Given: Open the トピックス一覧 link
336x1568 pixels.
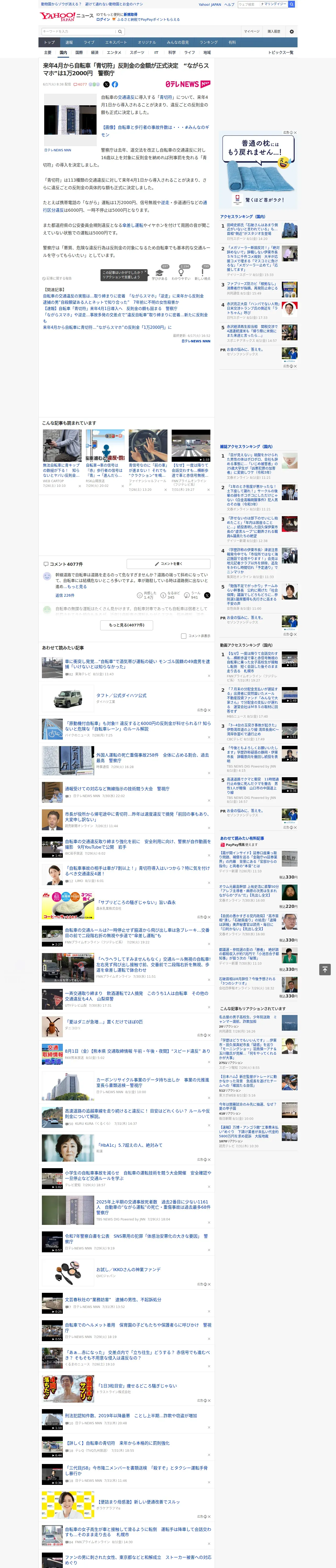Looking at the screenshot, I should coord(281,52).
